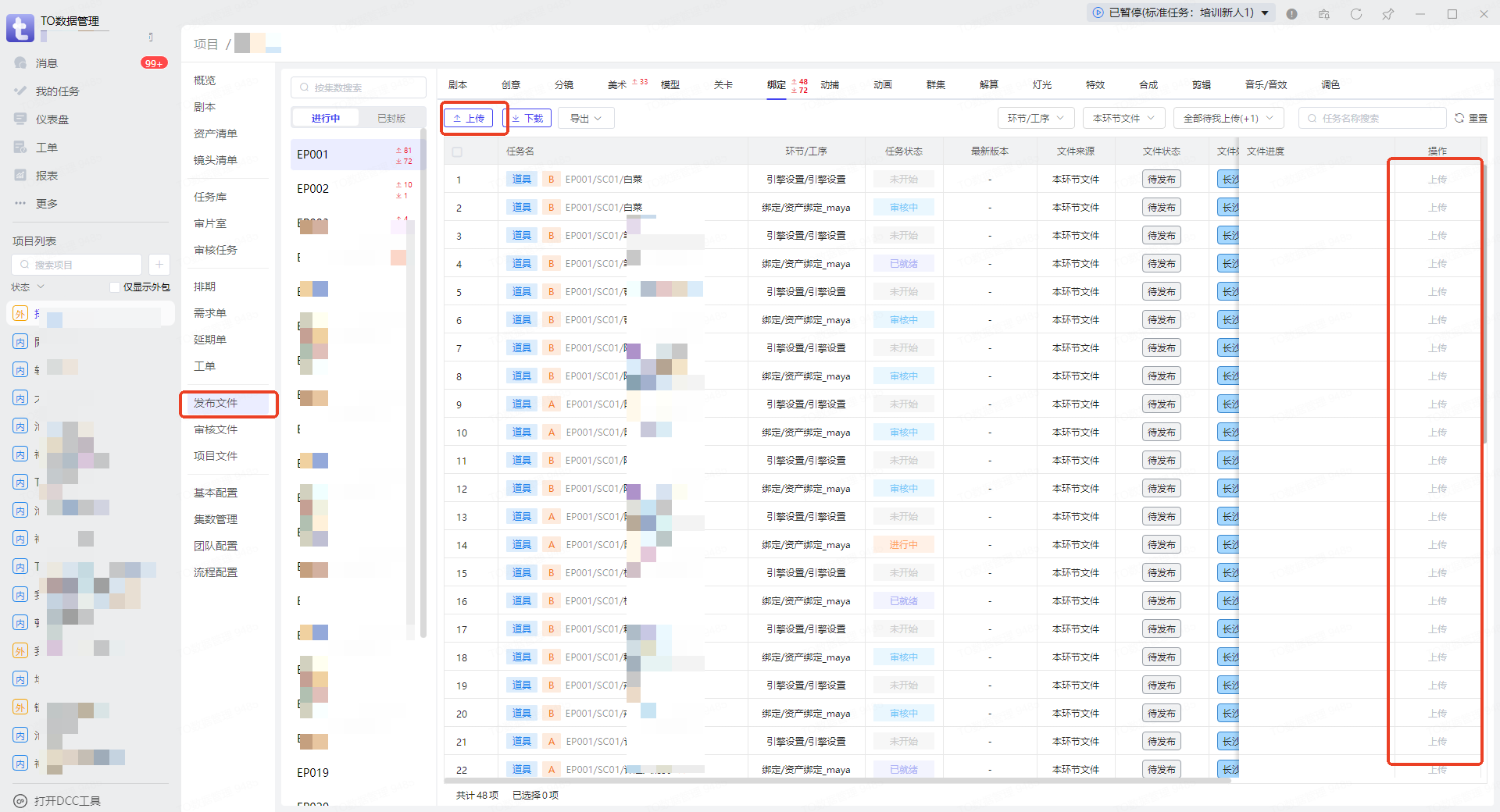Image resolution: width=1500 pixels, height=812 pixels.
Task: Toggle select-all checkbox in table header
Action: tap(457, 151)
